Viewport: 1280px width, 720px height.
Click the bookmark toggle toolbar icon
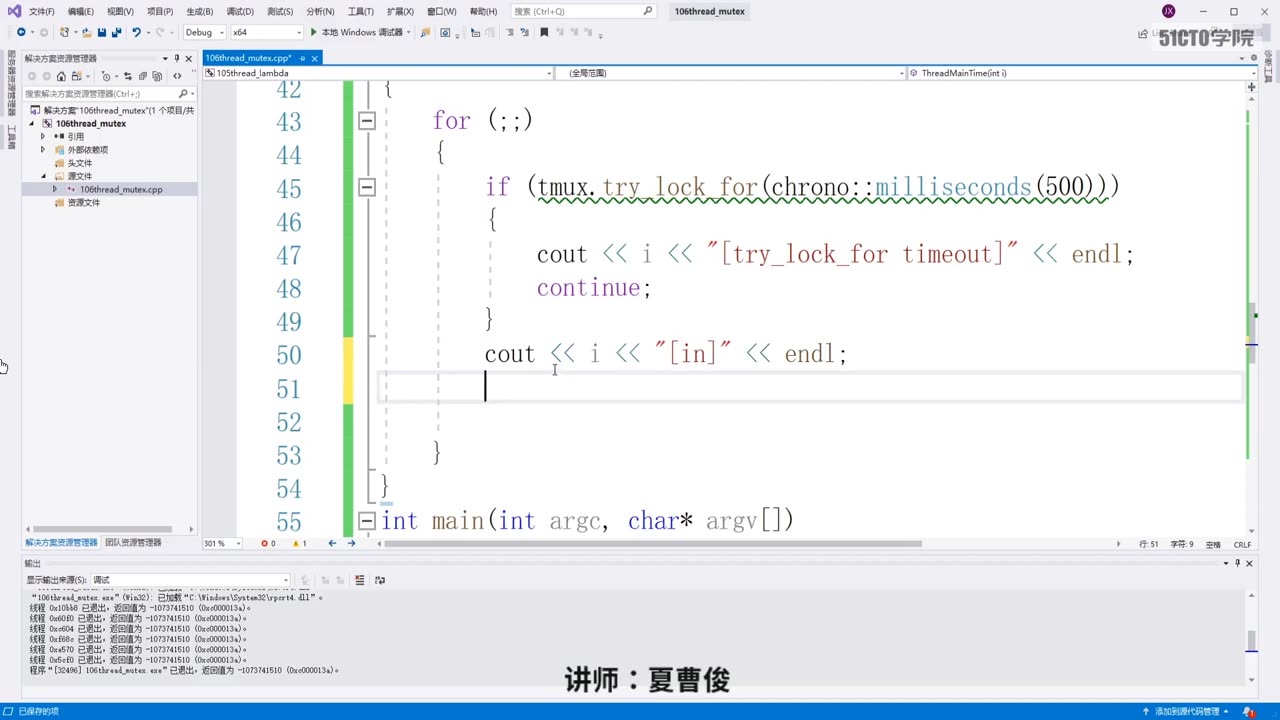click(x=544, y=32)
